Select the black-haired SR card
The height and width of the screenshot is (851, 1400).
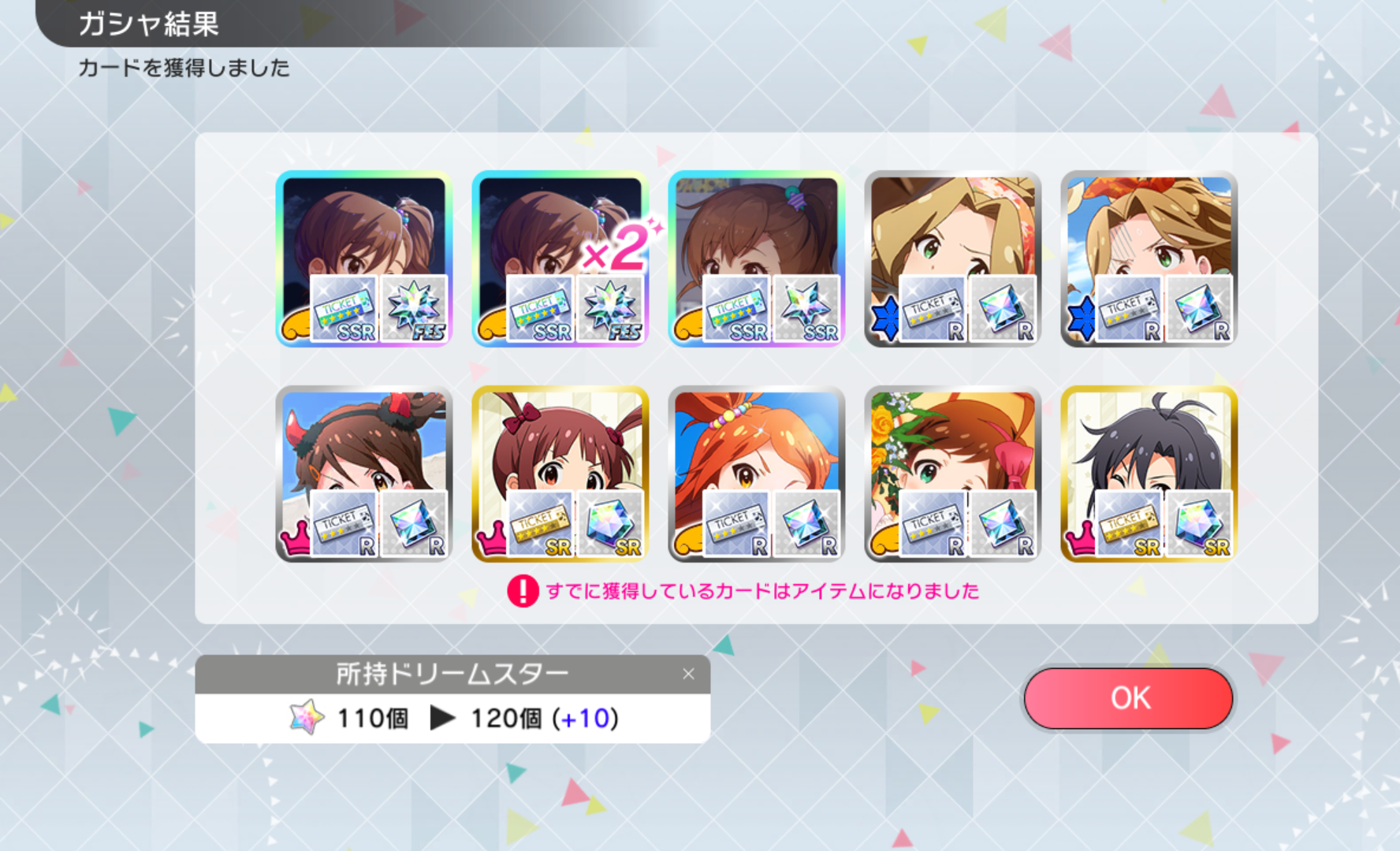(x=1149, y=474)
